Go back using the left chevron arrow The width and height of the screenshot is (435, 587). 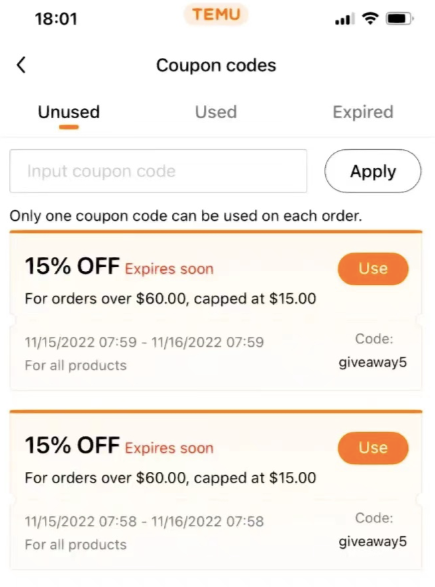[x=21, y=65]
